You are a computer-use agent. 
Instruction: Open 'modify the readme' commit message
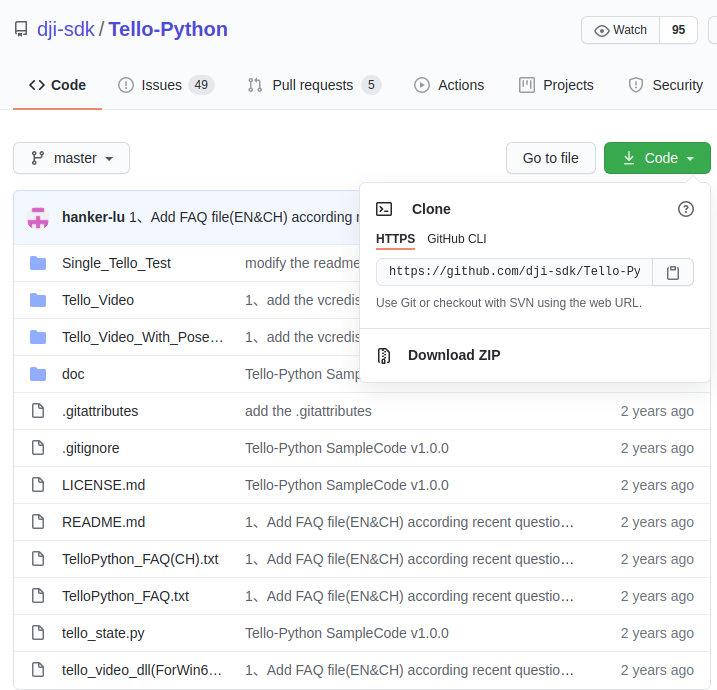[302, 263]
